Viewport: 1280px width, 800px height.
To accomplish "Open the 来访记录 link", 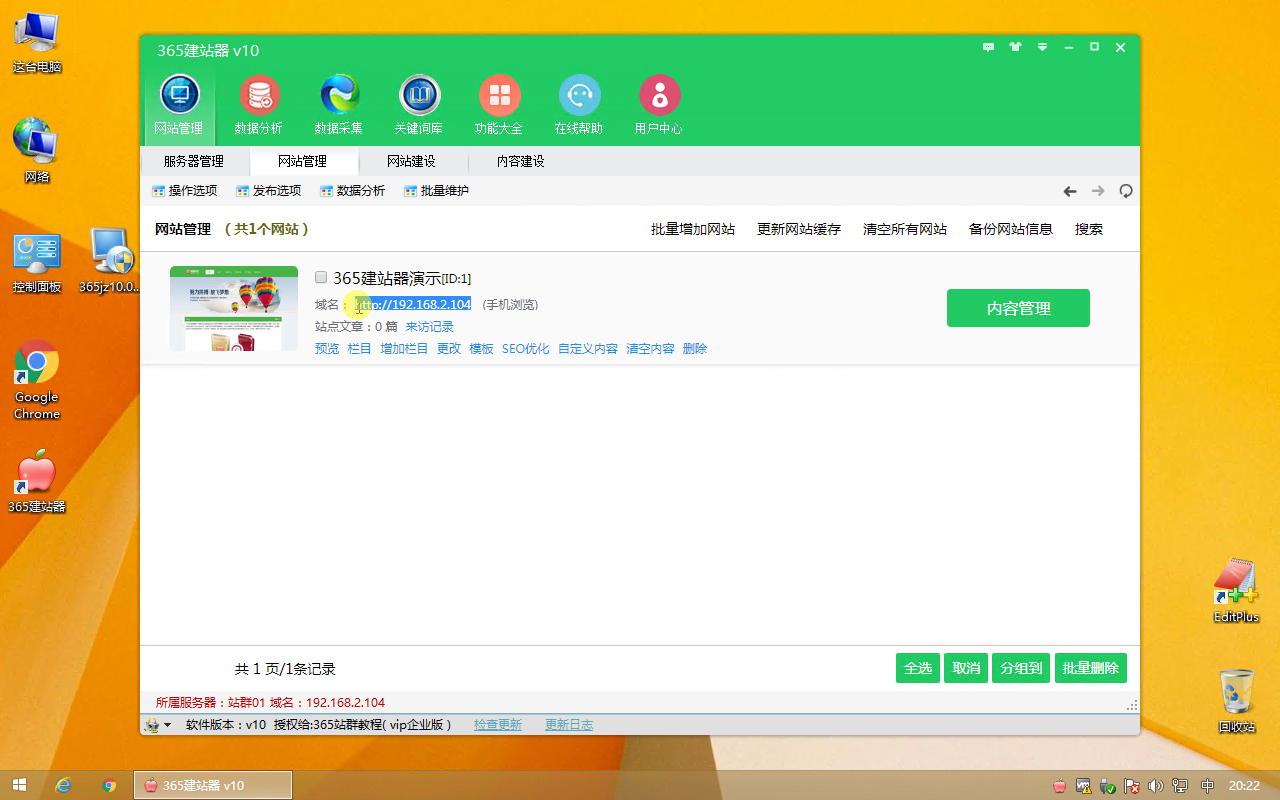I will [x=429, y=327].
